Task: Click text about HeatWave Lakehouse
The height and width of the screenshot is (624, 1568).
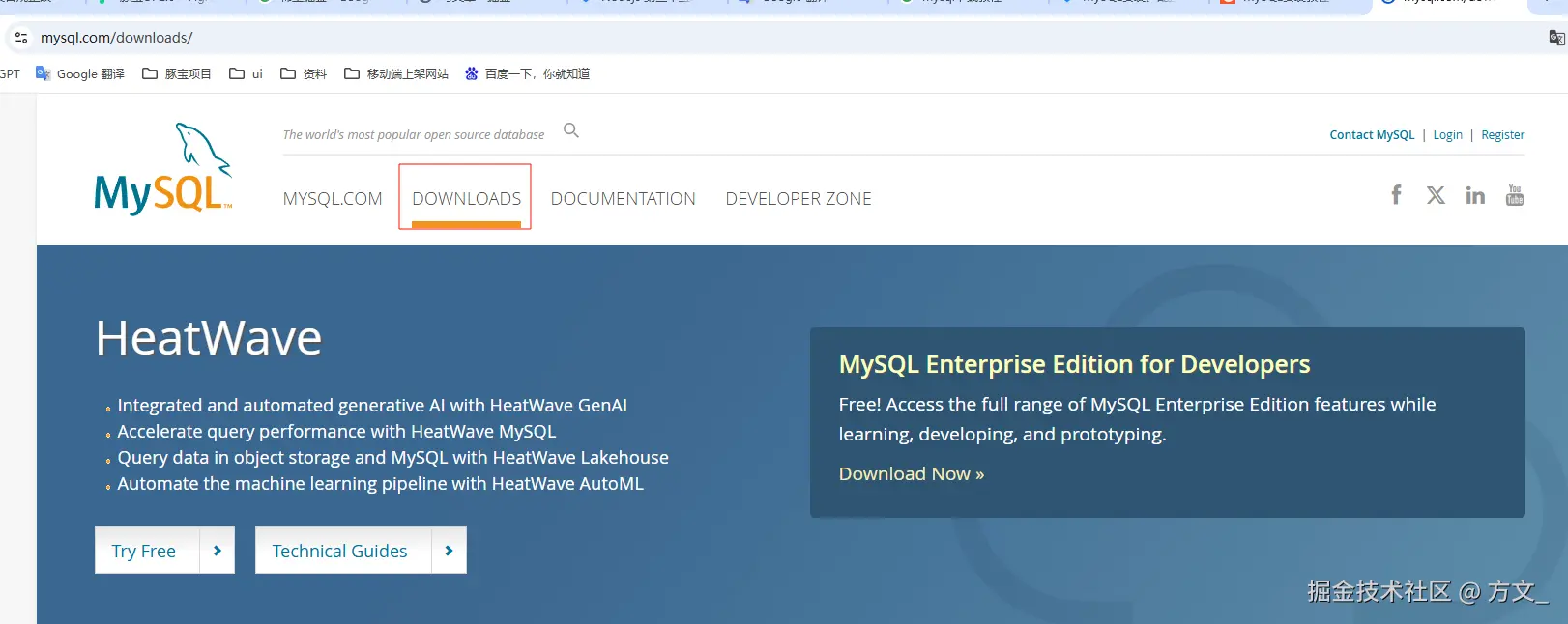Action: [392, 458]
